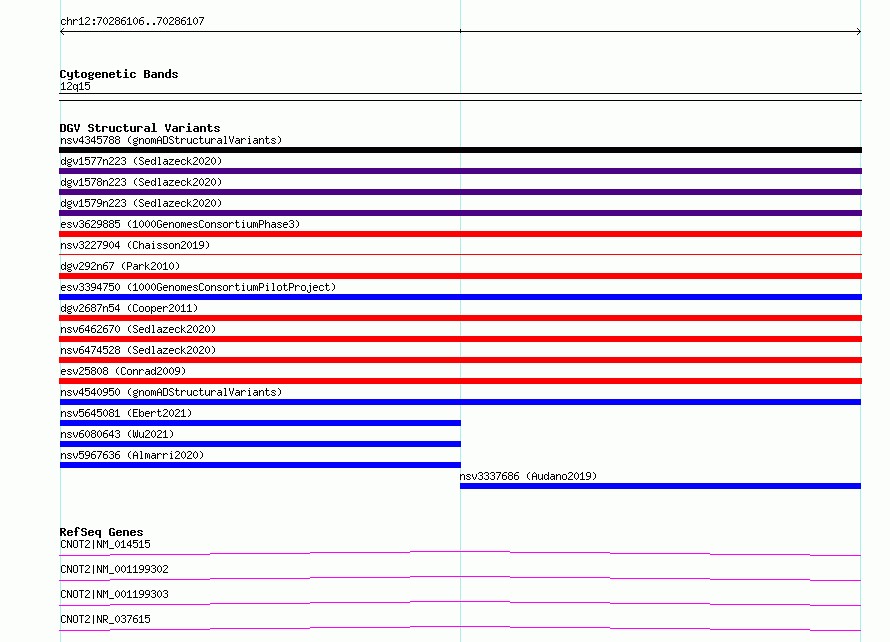
Task: Click the magenta line under CNOT2|NR_037615
Action: [x=460, y=628]
